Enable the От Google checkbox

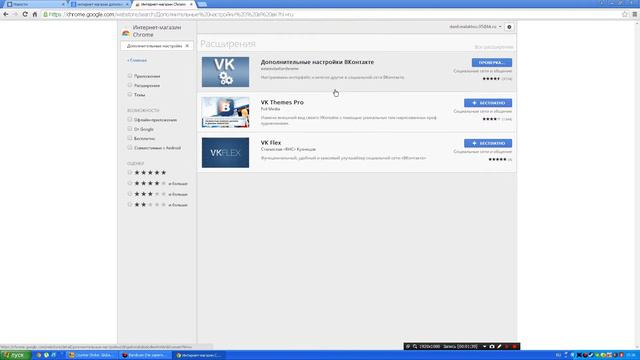tap(130, 129)
